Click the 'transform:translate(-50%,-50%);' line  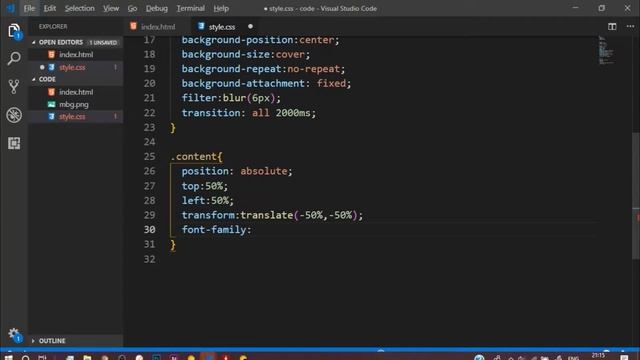click(272, 215)
